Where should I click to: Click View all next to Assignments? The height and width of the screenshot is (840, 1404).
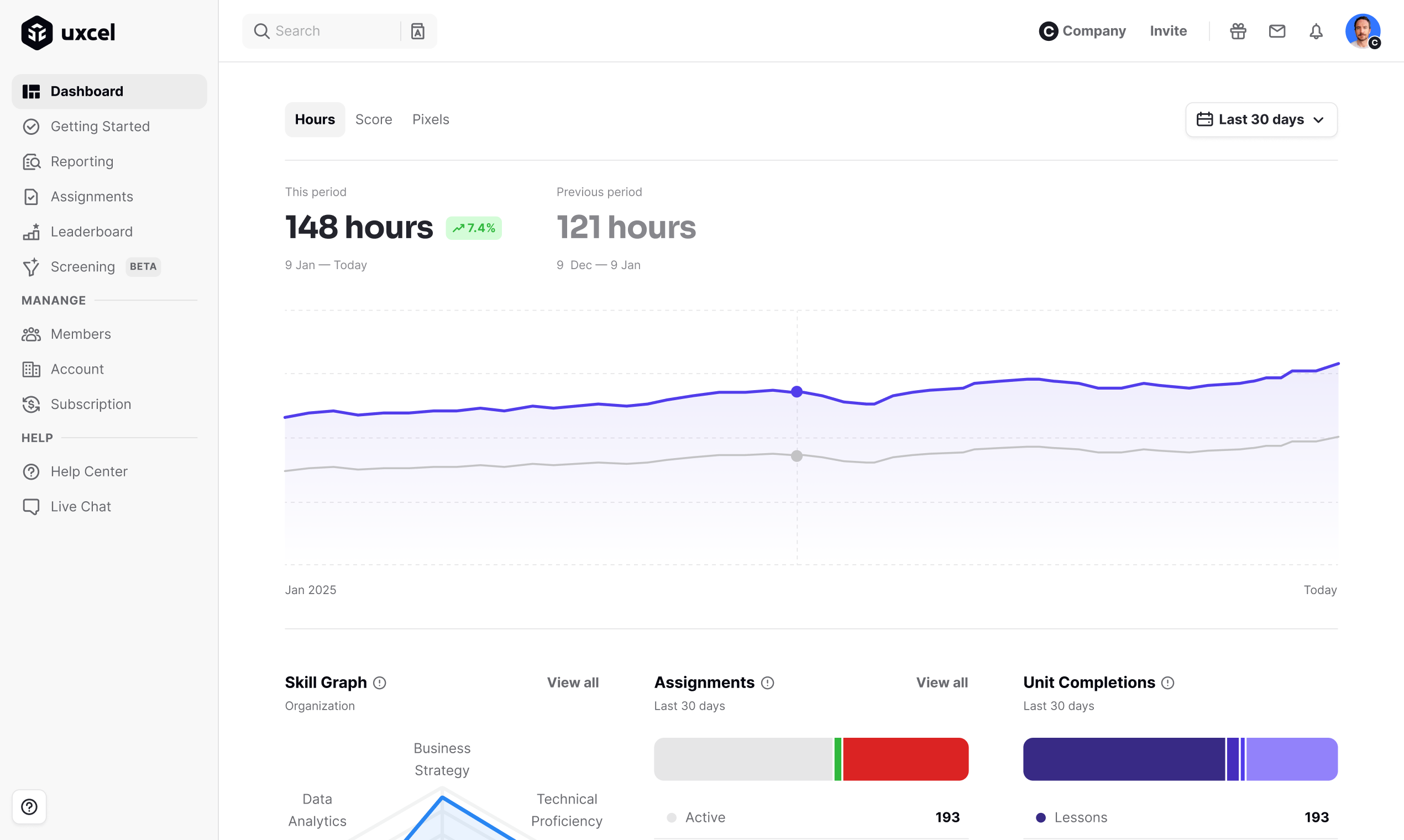click(x=941, y=683)
